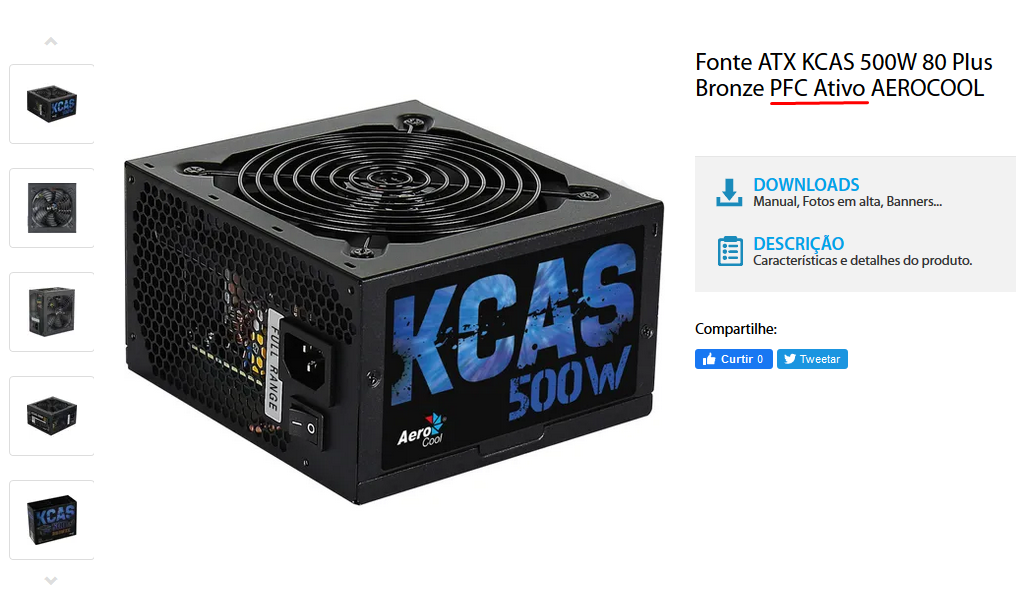Select the fourth thumbnail showing rear angle
This screenshot has height=591, width=1016.
[x=52, y=416]
